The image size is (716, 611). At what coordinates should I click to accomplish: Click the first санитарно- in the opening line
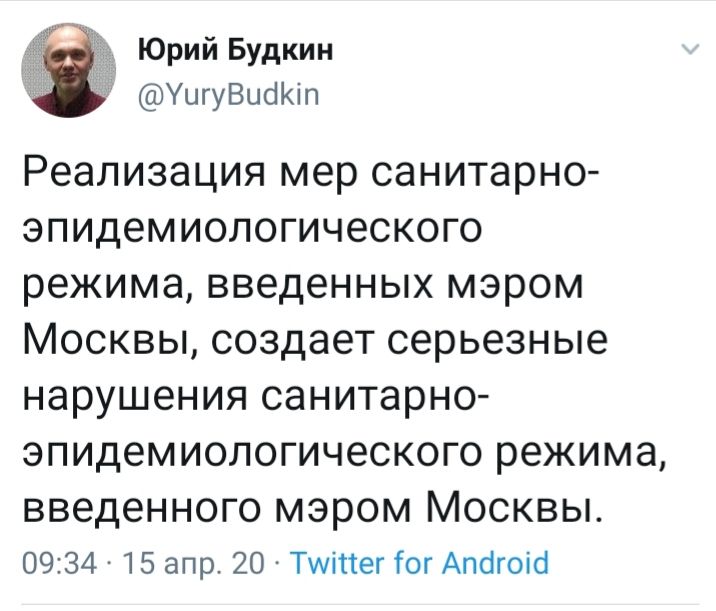[x=485, y=179]
